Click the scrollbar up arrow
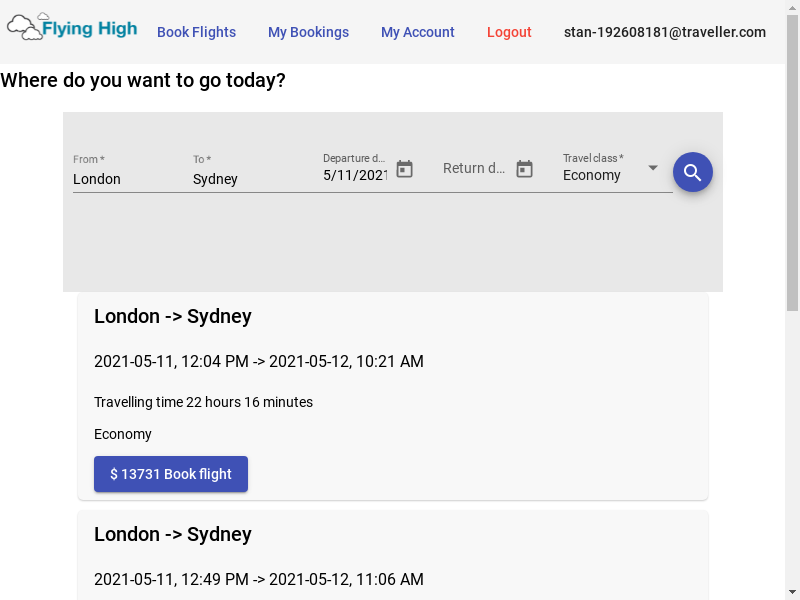The height and width of the screenshot is (600, 800). coord(792,7)
